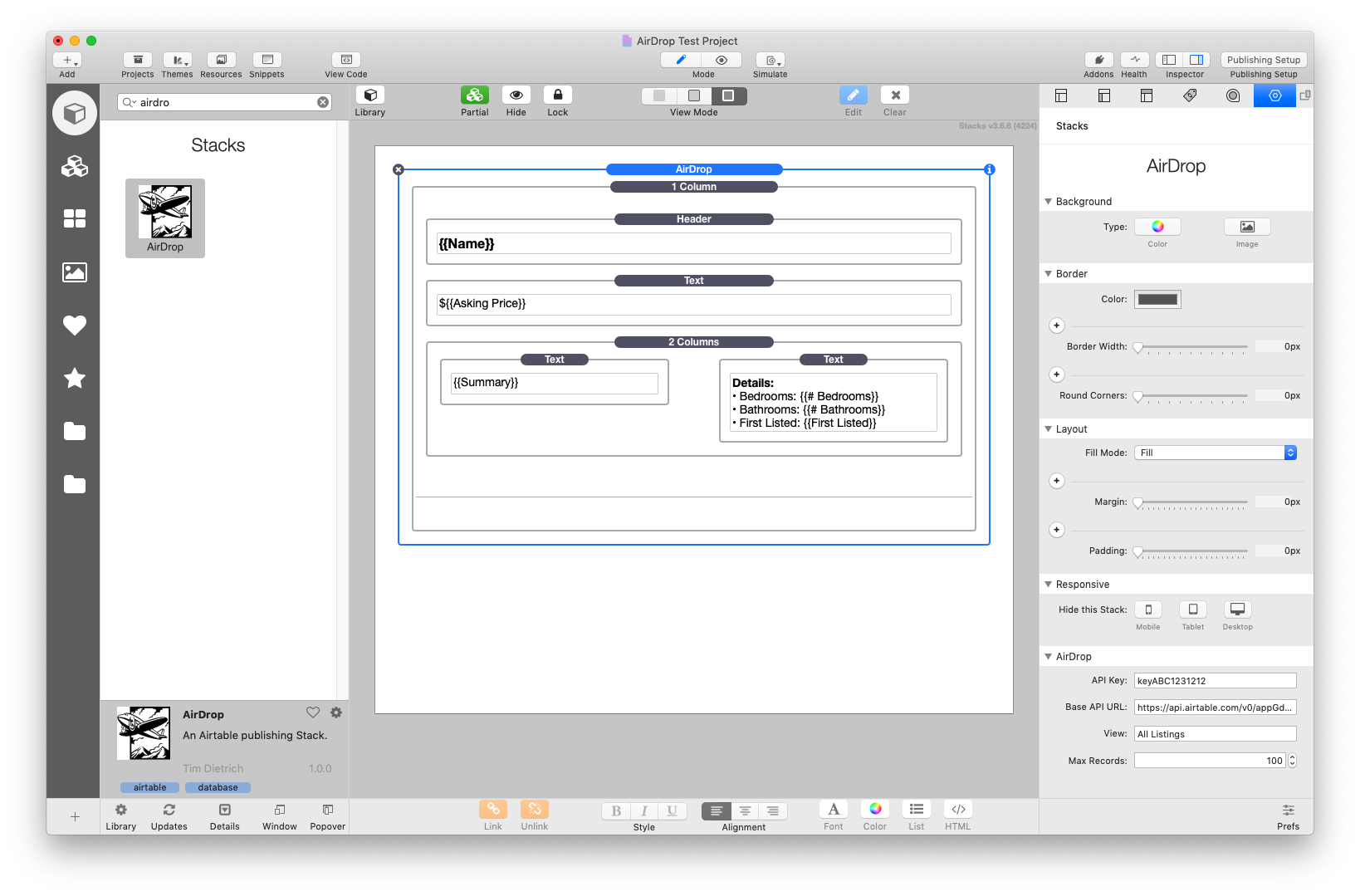Open the Themes browser
The height and width of the screenshot is (896, 1360).
(x=178, y=60)
